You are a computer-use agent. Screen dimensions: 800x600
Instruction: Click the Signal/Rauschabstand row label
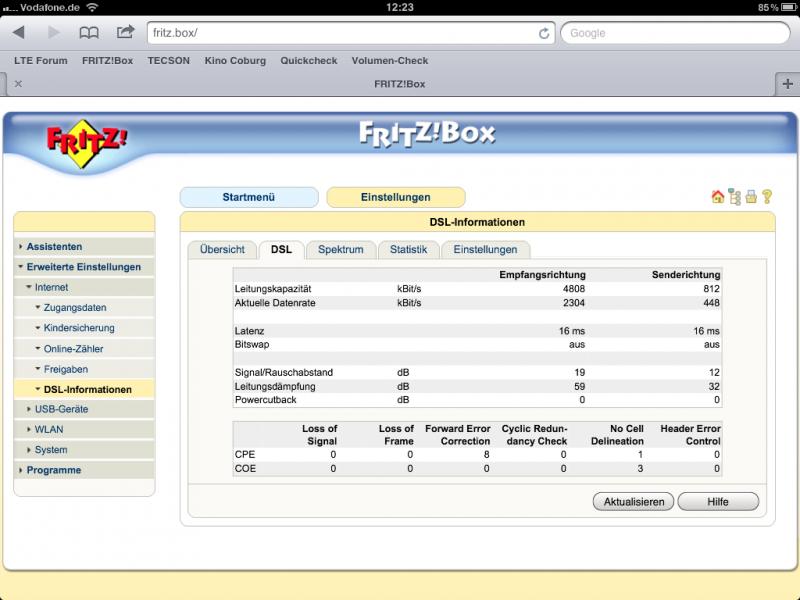284,372
